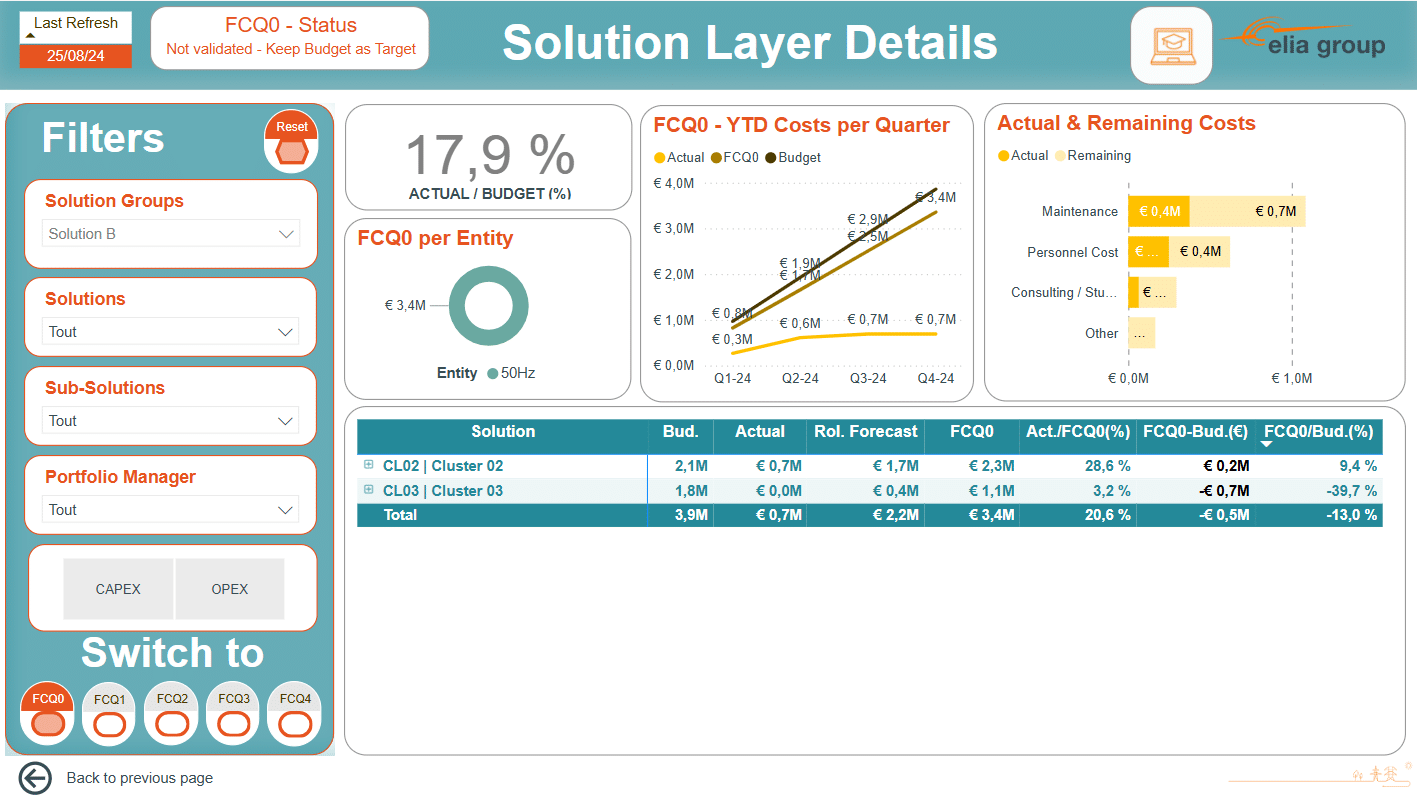Click the Total row label

click(x=400, y=515)
